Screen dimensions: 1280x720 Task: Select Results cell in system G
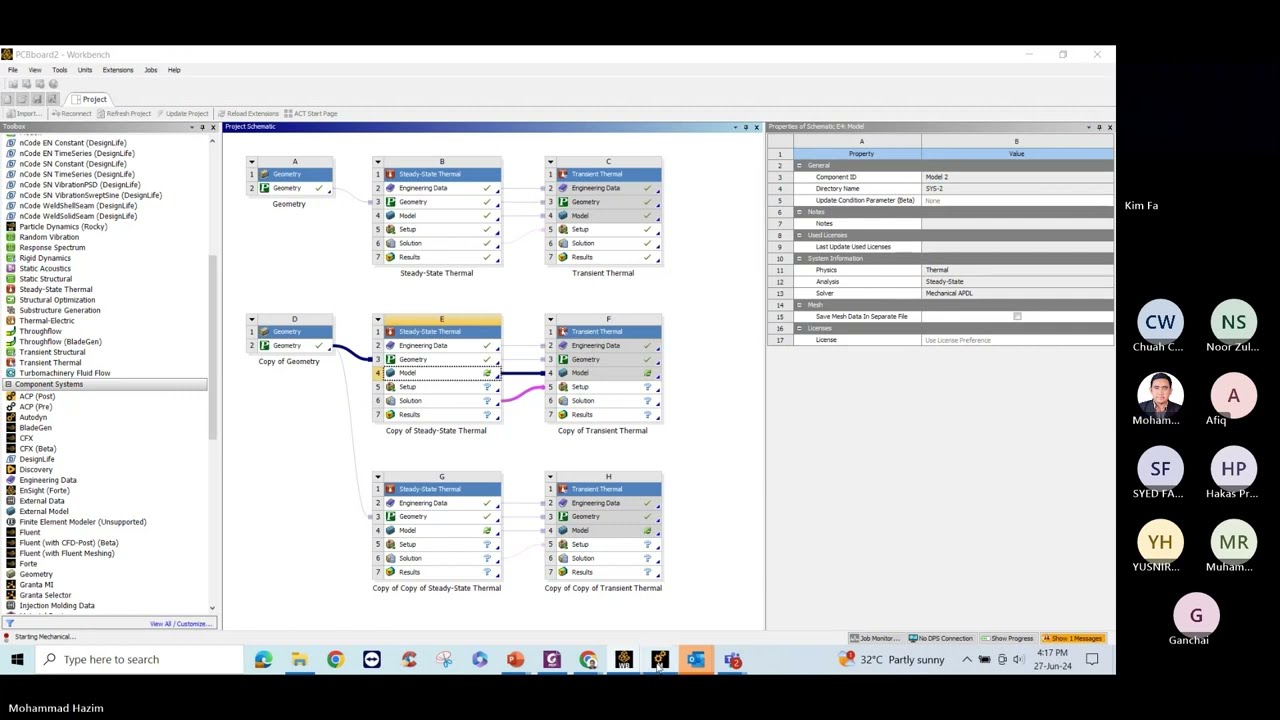click(x=440, y=572)
